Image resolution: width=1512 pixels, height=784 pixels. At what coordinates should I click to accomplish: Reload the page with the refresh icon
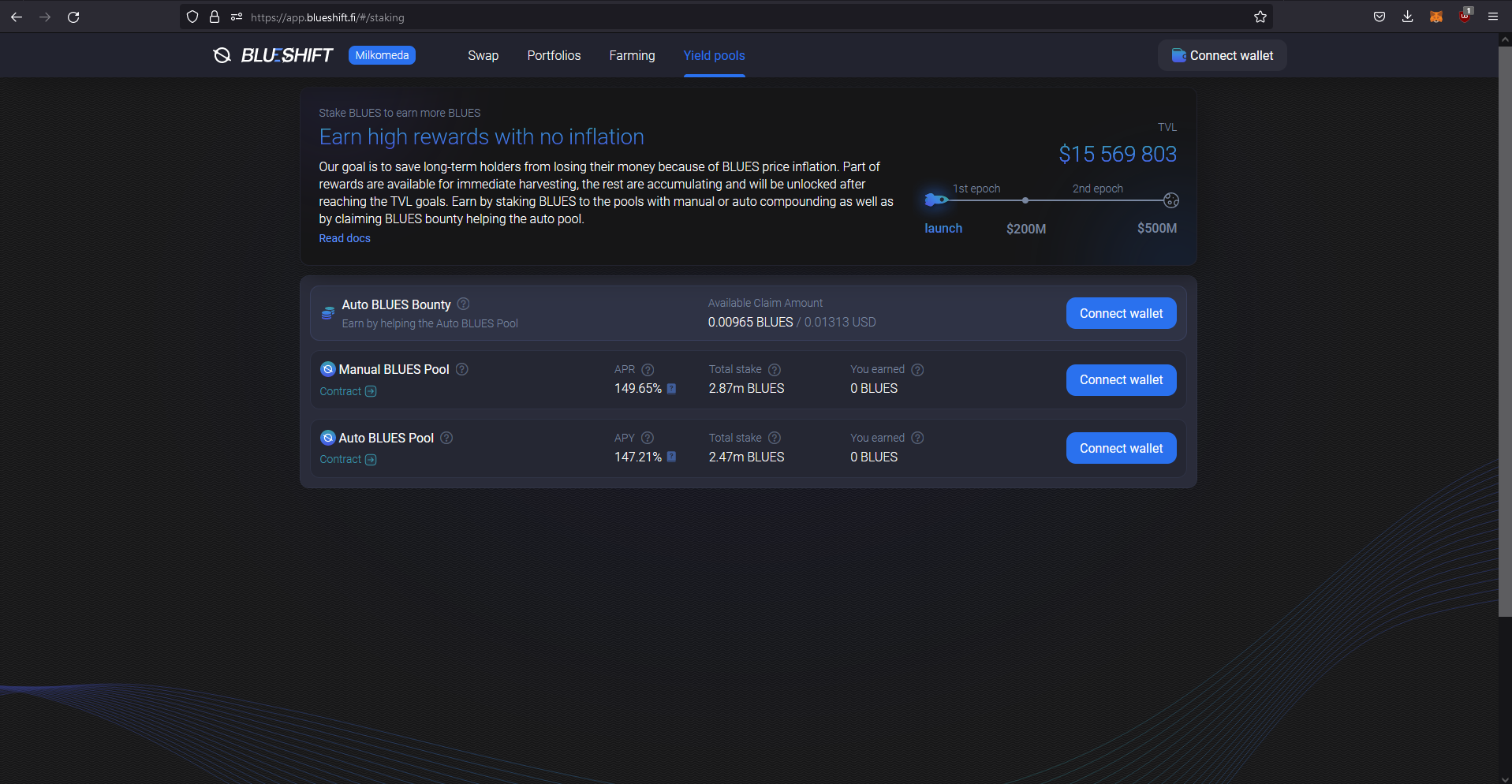73,17
